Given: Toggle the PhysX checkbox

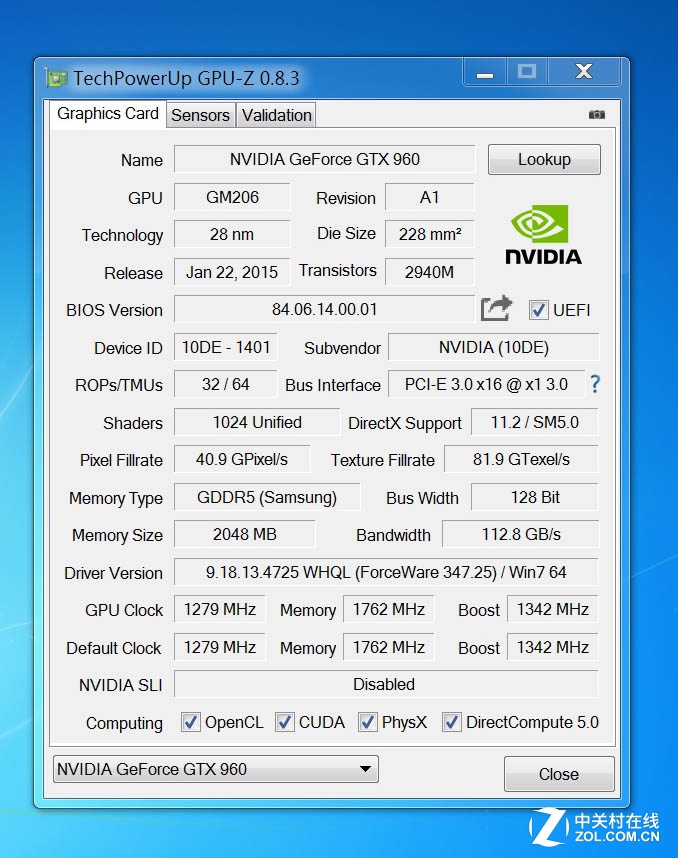Looking at the screenshot, I should (x=368, y=722).
